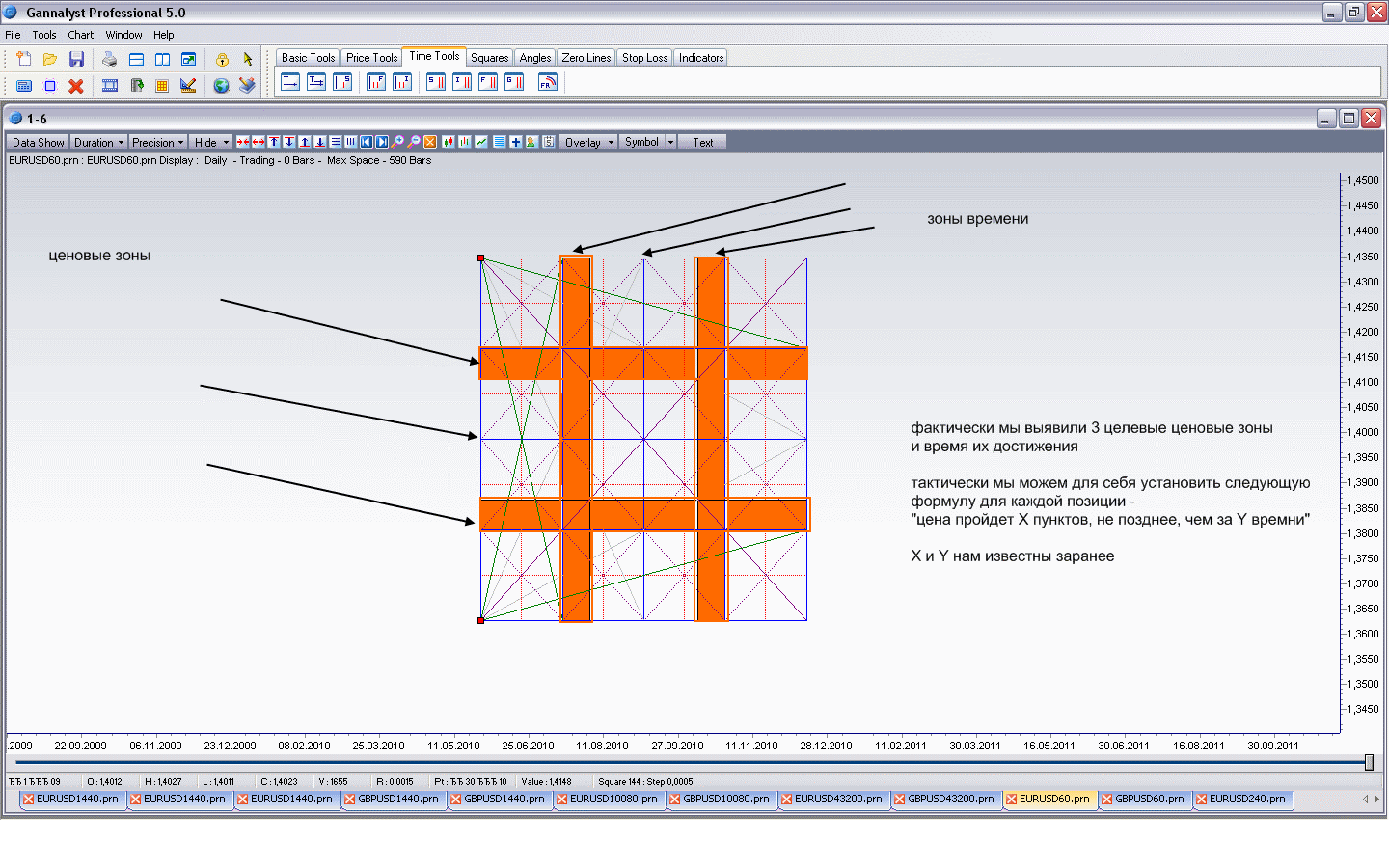Screen dimensions: 1389x868
Task: Open the Hide dropdown menu
Action: pyautogui.click(x=211, y=142)
